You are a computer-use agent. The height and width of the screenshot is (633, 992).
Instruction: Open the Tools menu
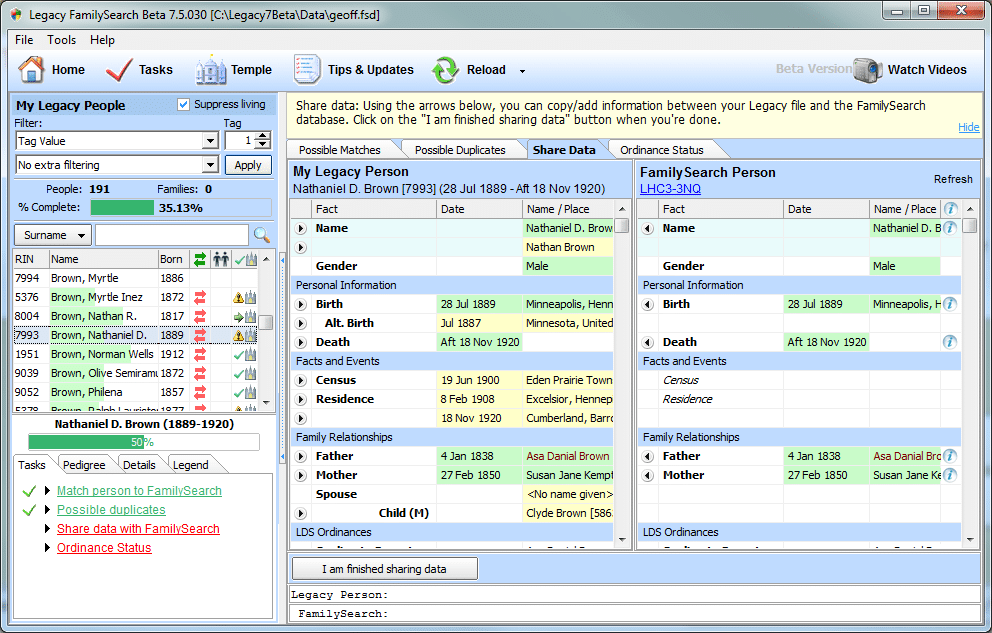(x=61, y=40)
